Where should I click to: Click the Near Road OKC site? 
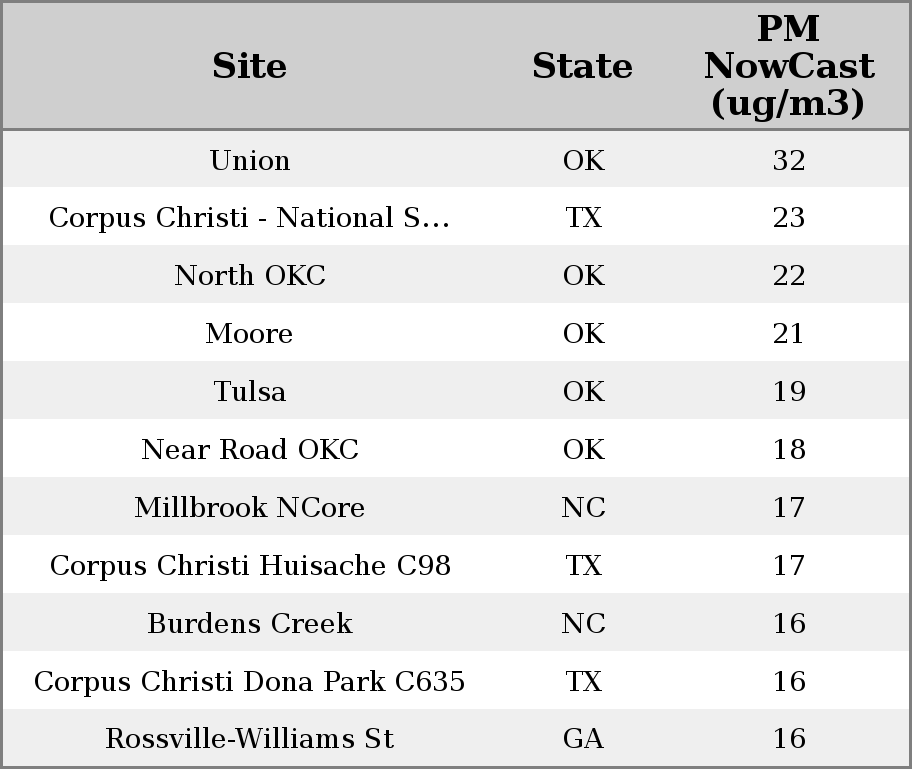(x=250, y=450)
